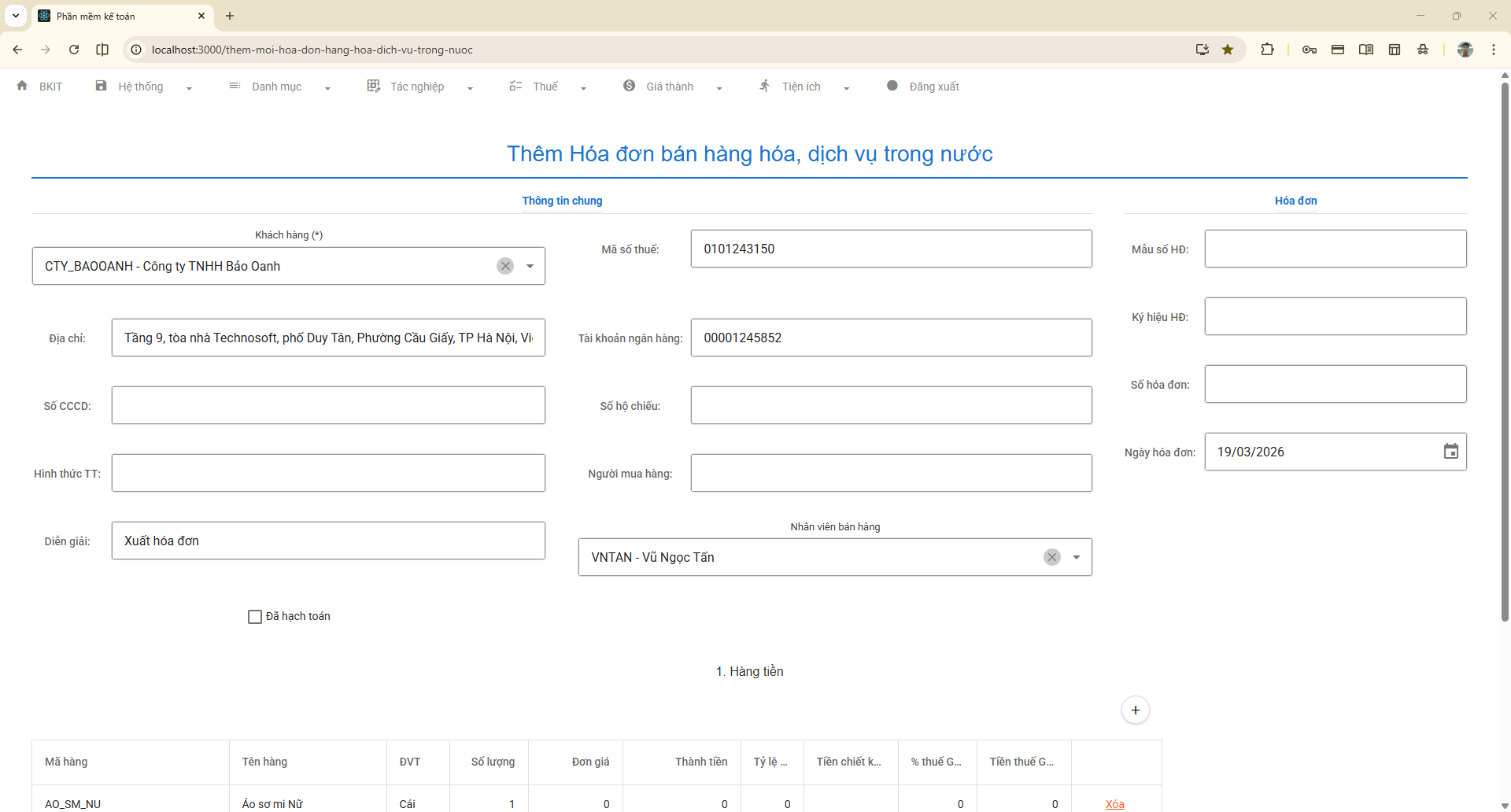Screen dimensions: 1511x812
Task: Open the Khách hàng dropdown arrow
Action: (528, 266)
